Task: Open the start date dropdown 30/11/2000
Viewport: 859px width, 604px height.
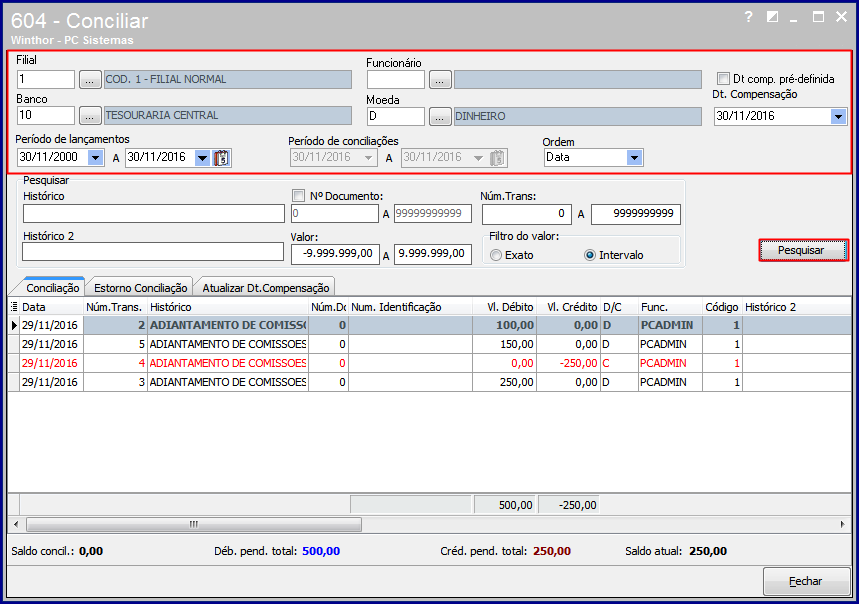Action: coord(95,158)
